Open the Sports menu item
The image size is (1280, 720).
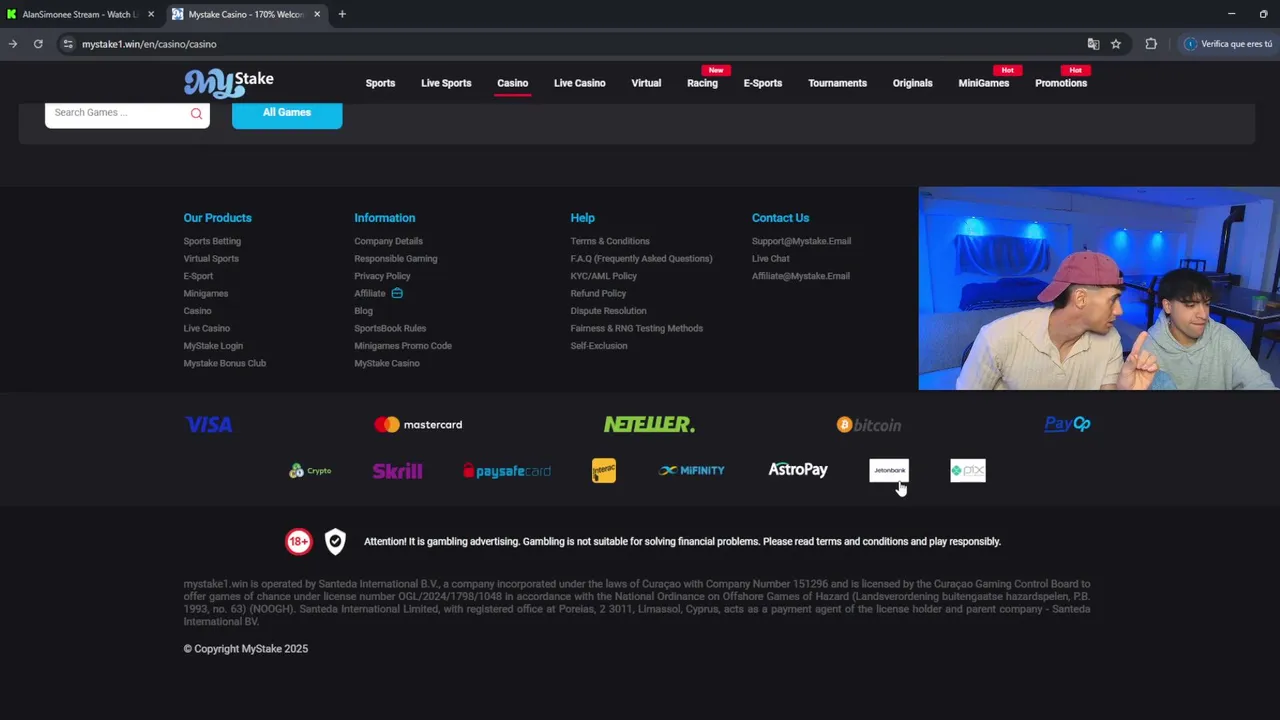pyautogui.click(x=380, y=83)
